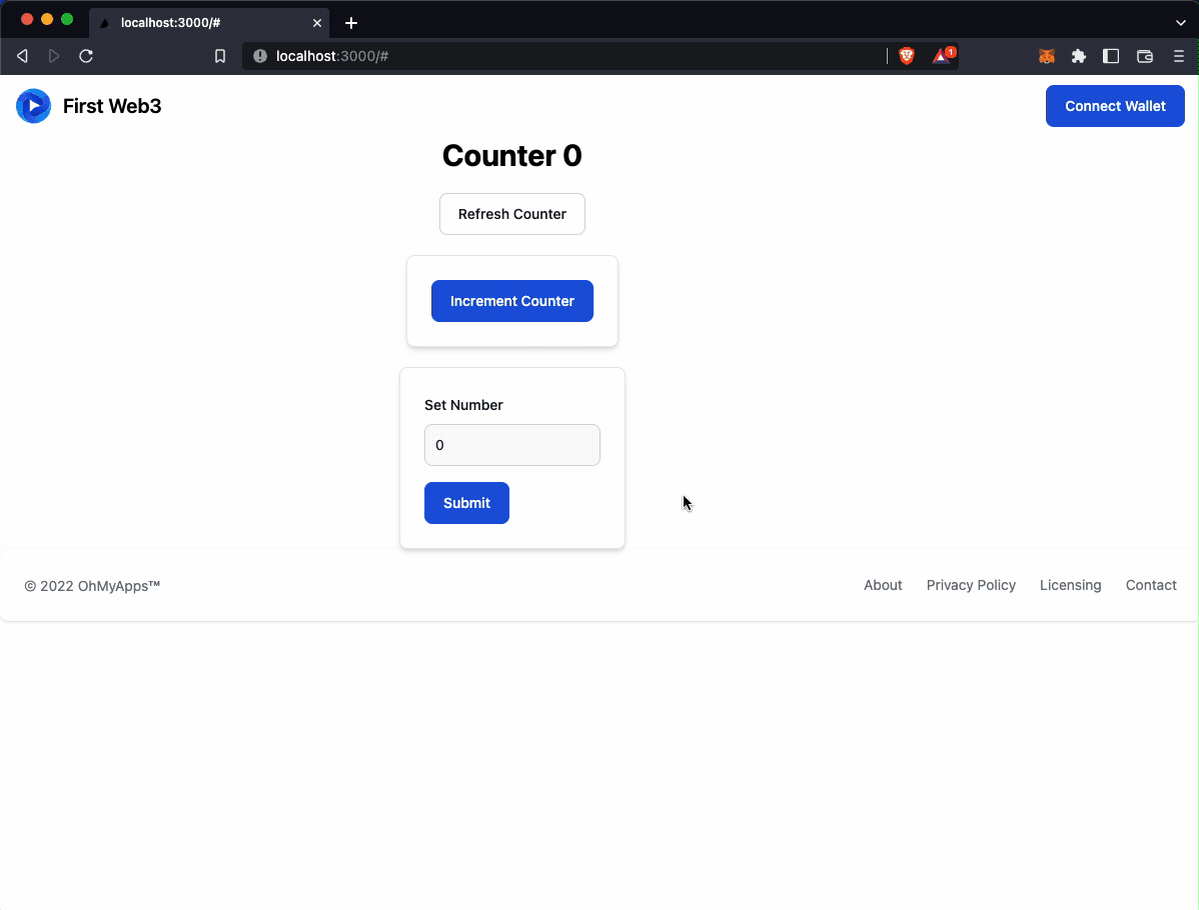
Task: Click the First Web3 logo icon
Action: (x=34, y=106)
